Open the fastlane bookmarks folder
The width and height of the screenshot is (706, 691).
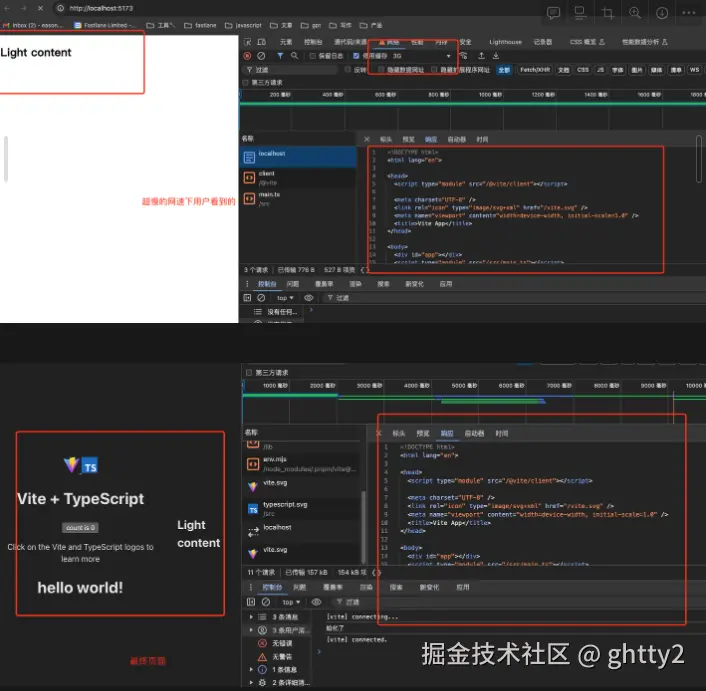pyautogui.click(x=200, y=25)
